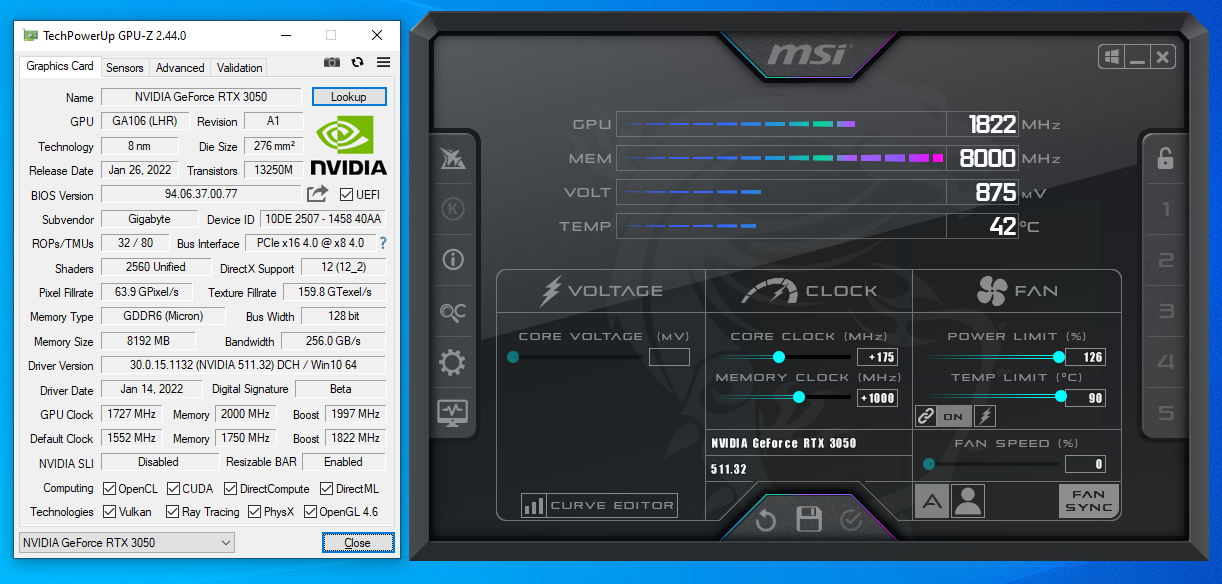Toggle the DirectCompute checkbox

pyautogui.click(x=231, y=489)
